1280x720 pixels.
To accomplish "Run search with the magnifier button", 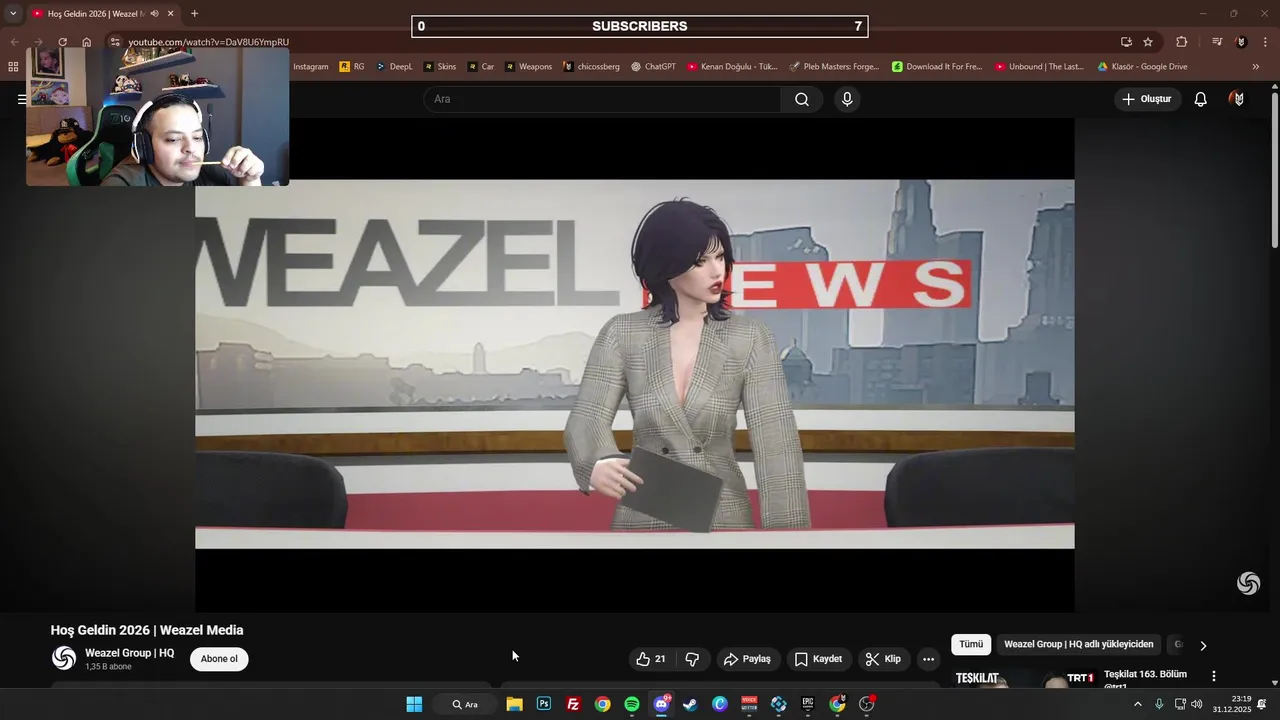I will coord(802,99).
